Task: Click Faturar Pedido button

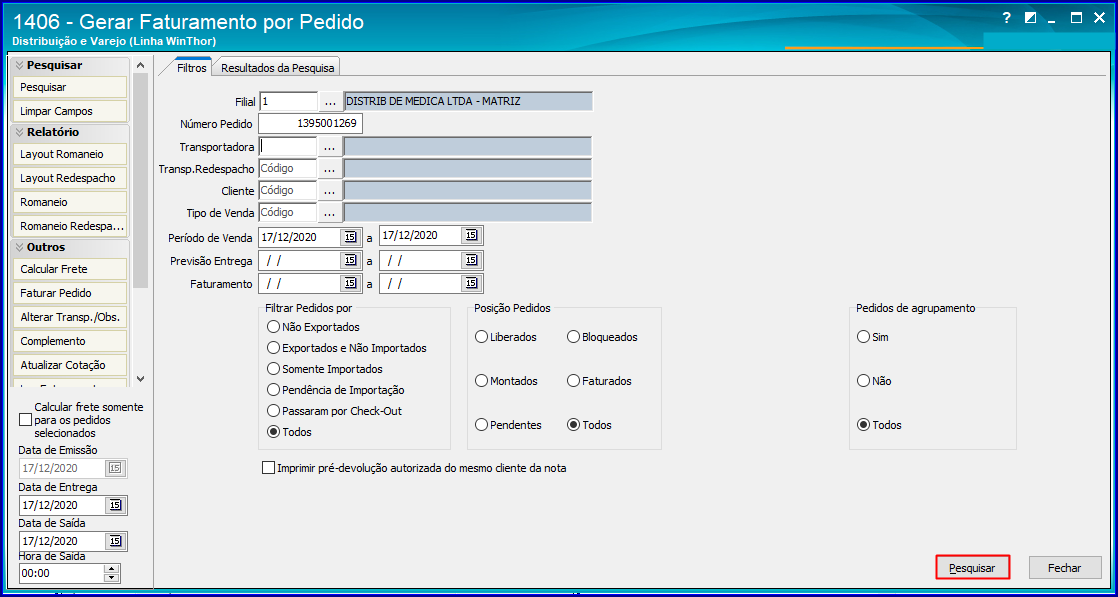Action: pyautogui.click(x=70, y=293)
